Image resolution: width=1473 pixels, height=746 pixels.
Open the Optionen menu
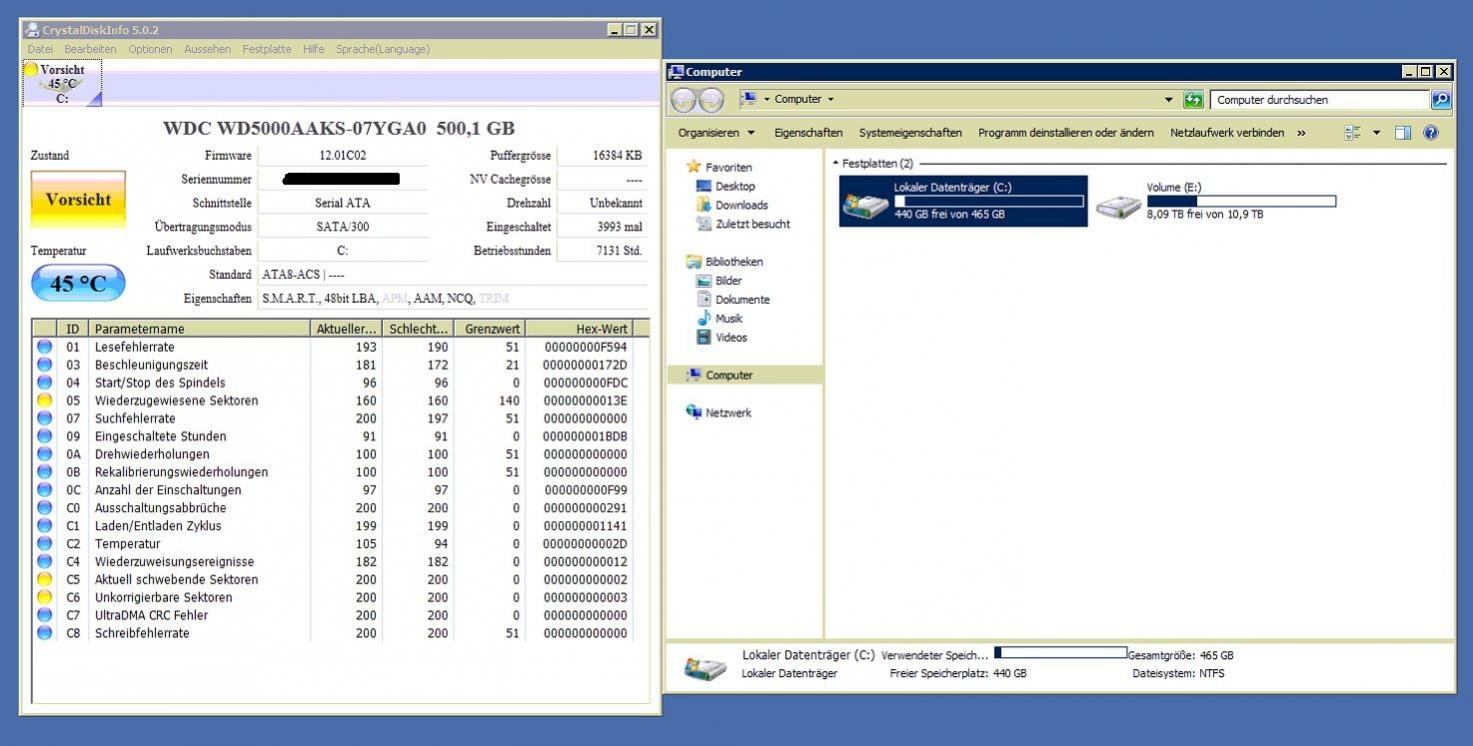tap(150, 49)
